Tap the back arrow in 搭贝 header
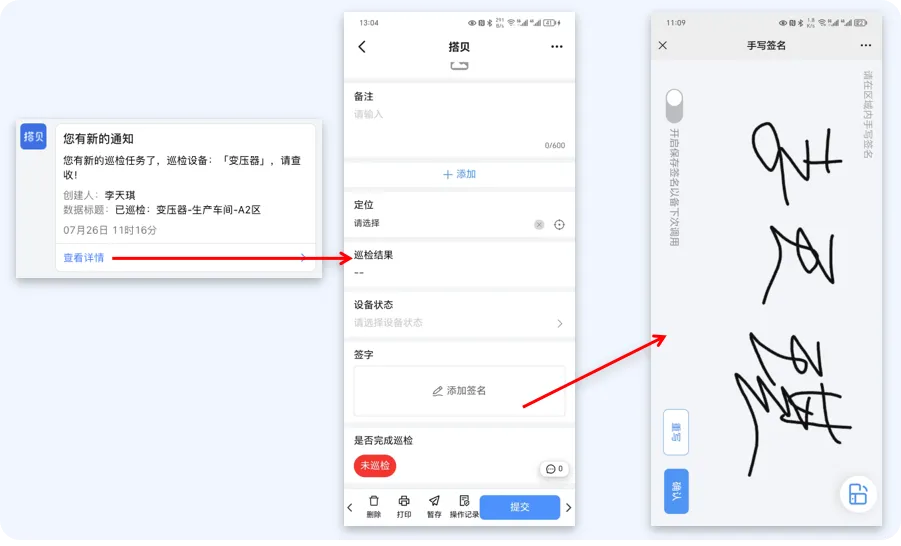Image resolution: width=901 pixels, height=546 pixels. point(362,47)
